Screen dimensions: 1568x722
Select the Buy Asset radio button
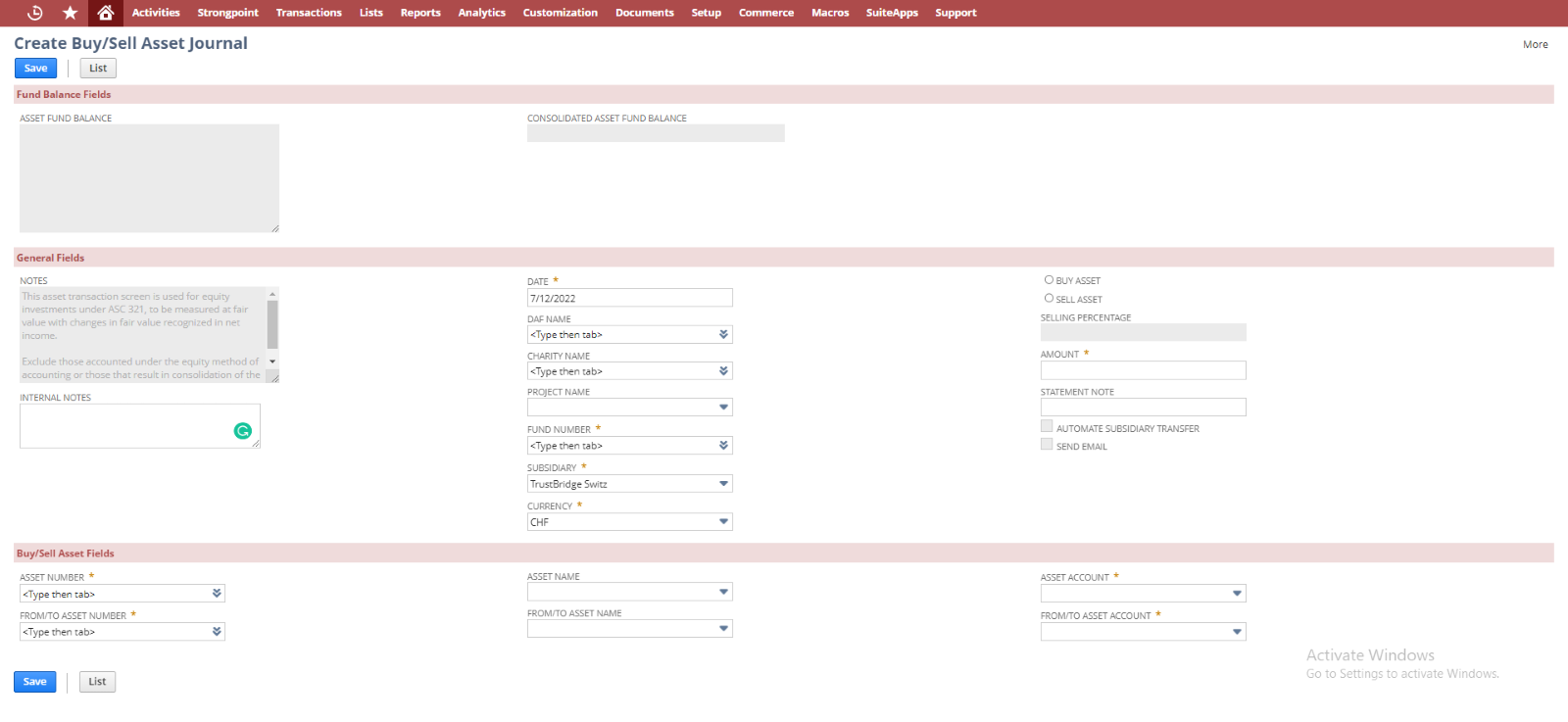tap(1049, 280)
